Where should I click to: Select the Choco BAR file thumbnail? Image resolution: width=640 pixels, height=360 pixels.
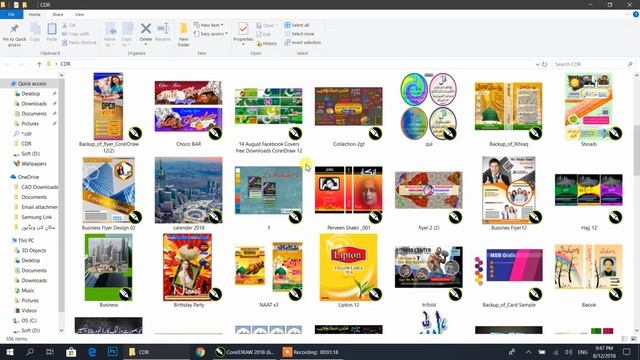point(189,106)
